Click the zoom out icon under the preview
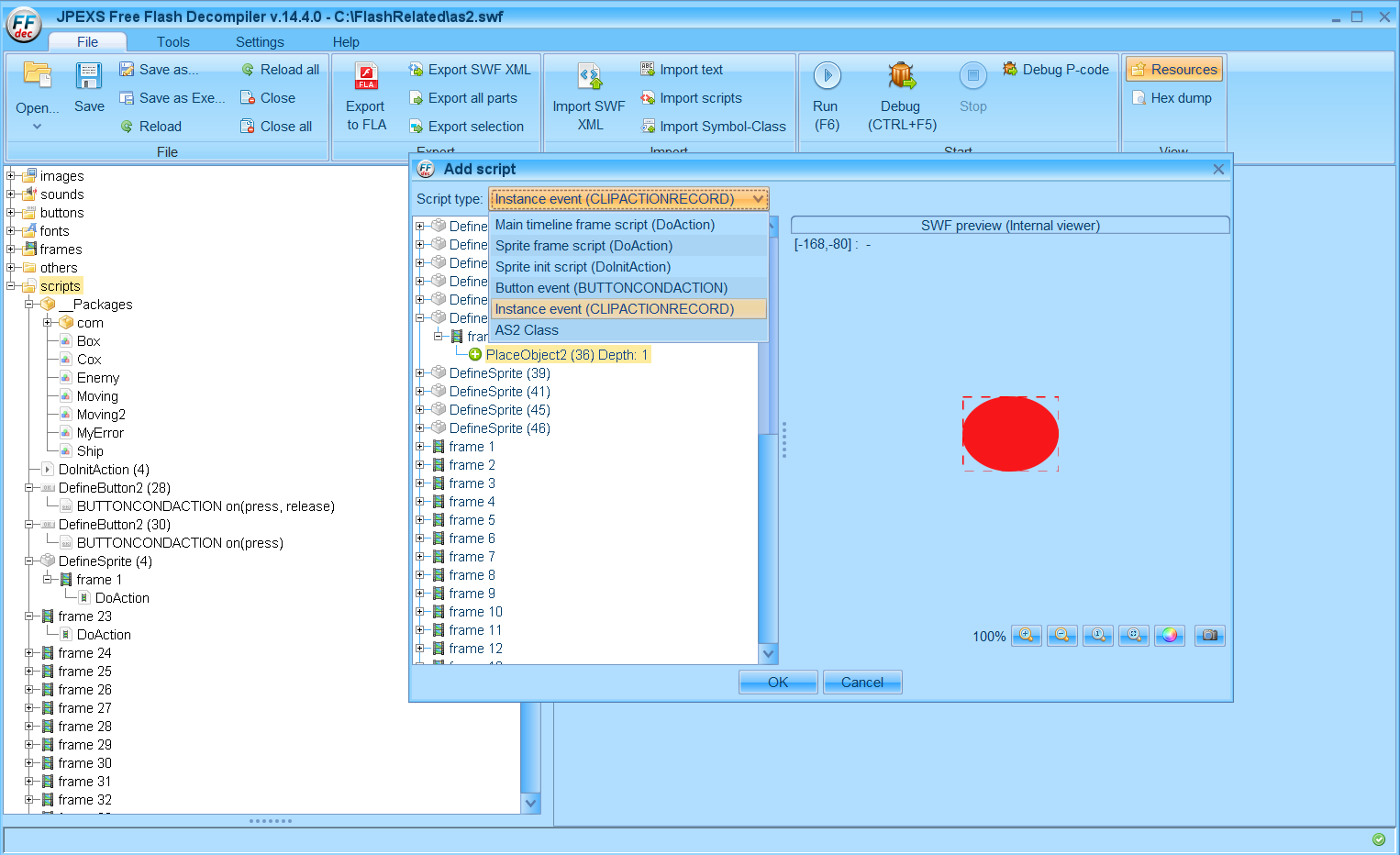The width and height of the screenshot is (1400, 855). coord(1062,636)
